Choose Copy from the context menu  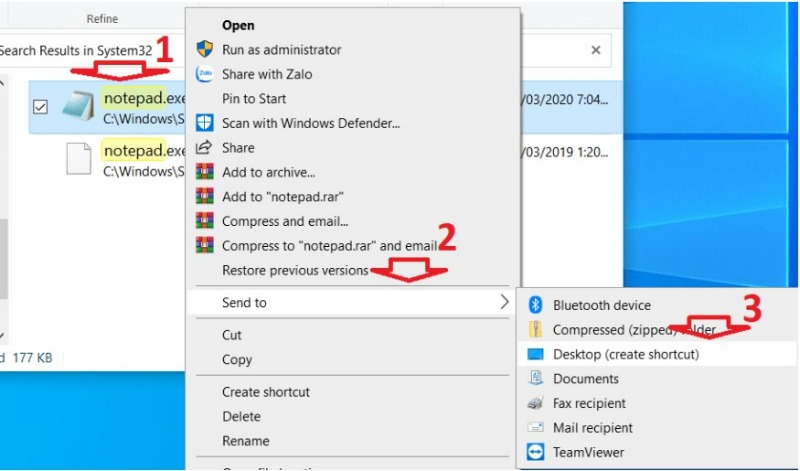[x=237, y=359]
